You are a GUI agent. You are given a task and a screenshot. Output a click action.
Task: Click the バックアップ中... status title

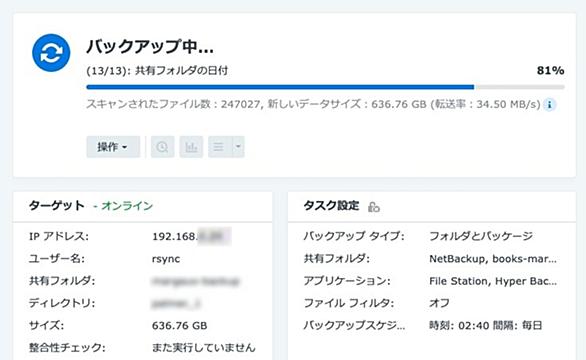coord(150,46)
